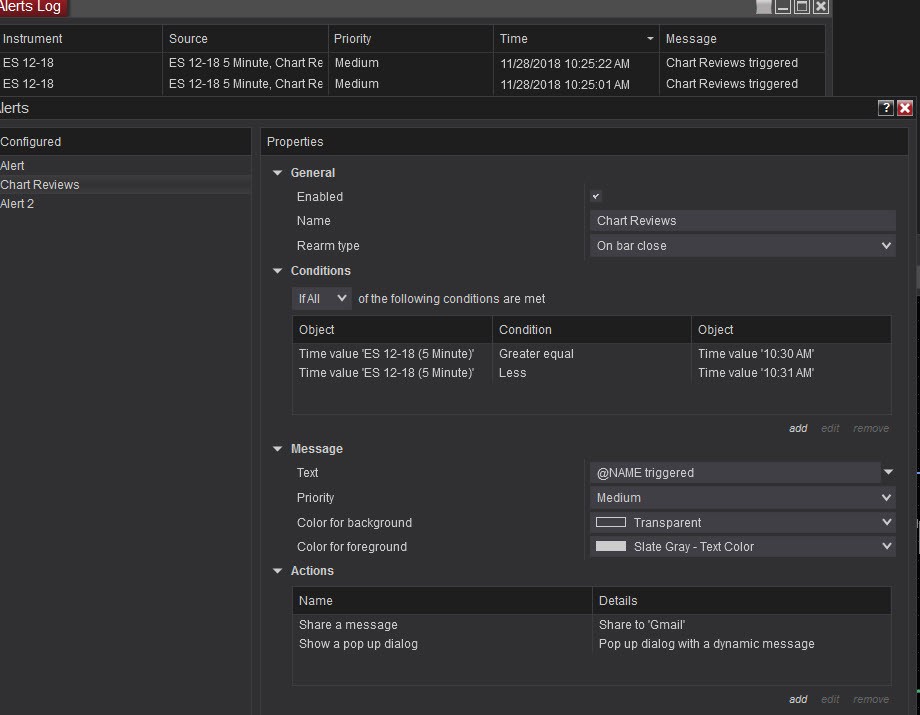920x715 pixels.
Task: Sort by Instrument column header
Action: pyautogui.click(x=80, y=39)
